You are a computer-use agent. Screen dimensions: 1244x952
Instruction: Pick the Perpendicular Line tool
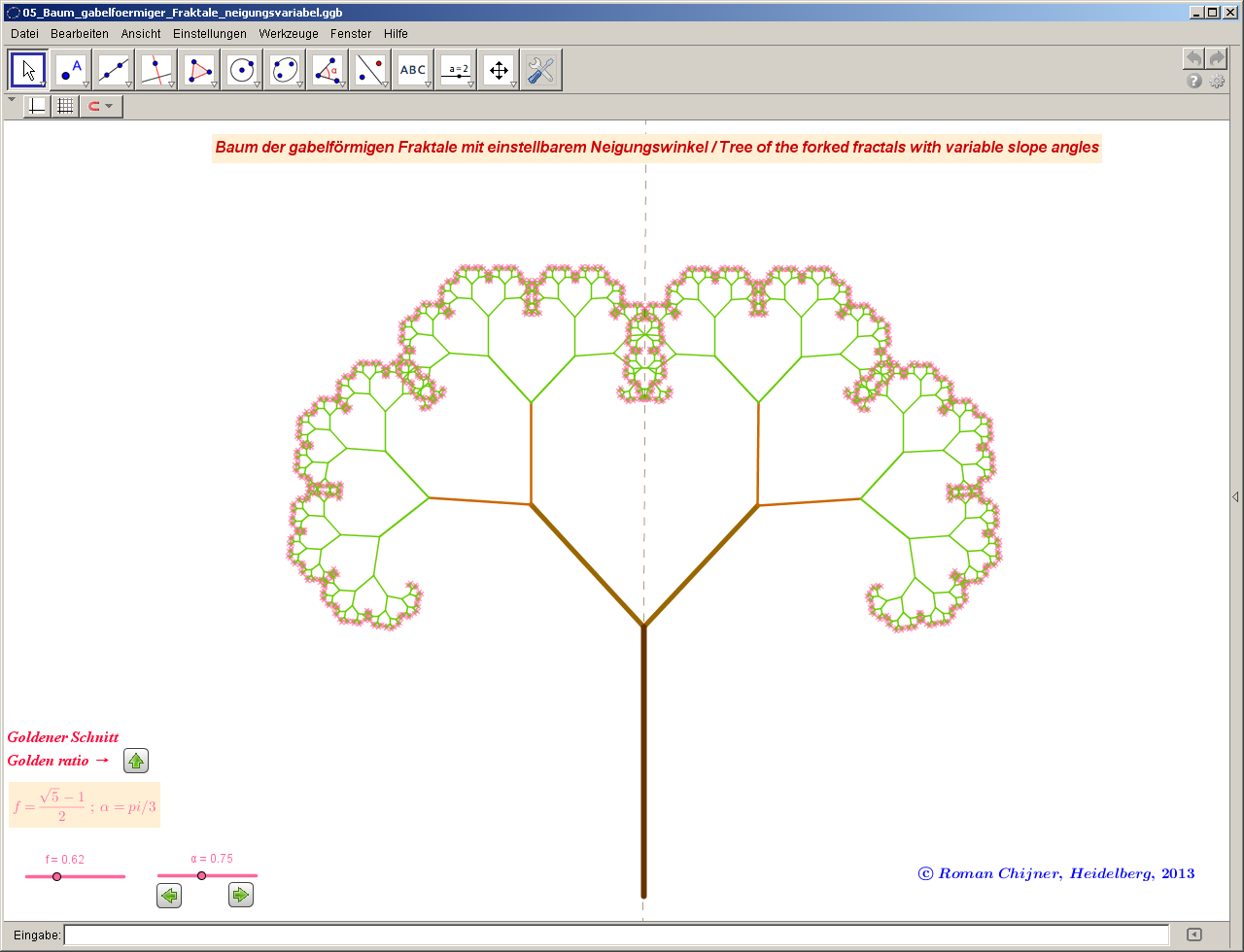pyautogui.click(x=156, y=70)
